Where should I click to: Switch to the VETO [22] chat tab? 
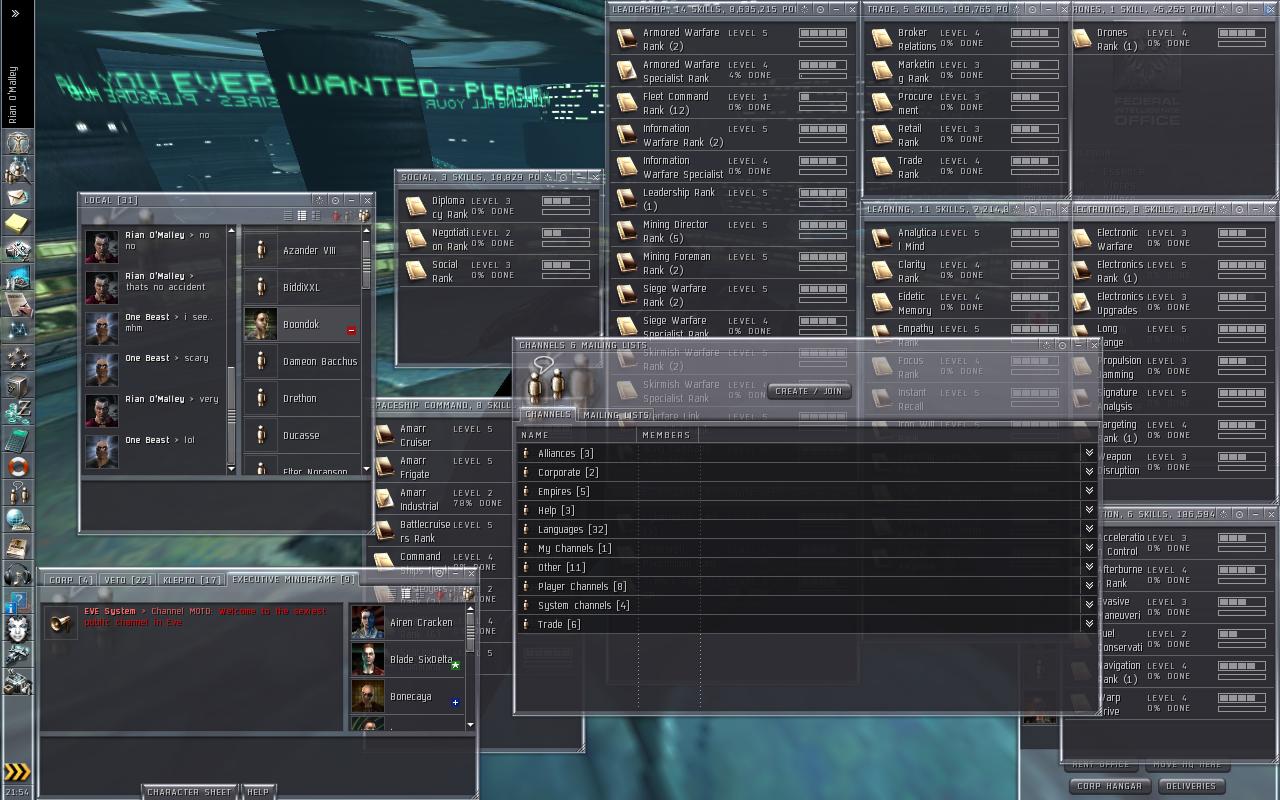(128, 580)
